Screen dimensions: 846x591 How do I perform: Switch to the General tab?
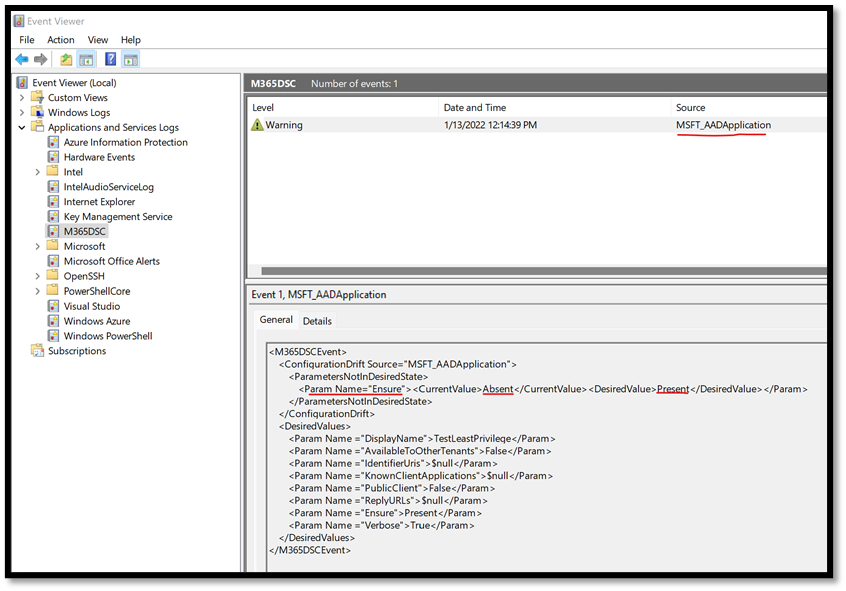[x=276, y=320]
